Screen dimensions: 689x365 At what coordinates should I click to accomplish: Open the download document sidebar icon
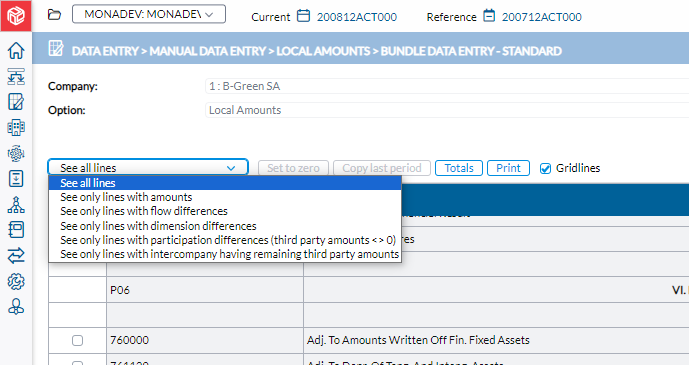click(16, 179)
